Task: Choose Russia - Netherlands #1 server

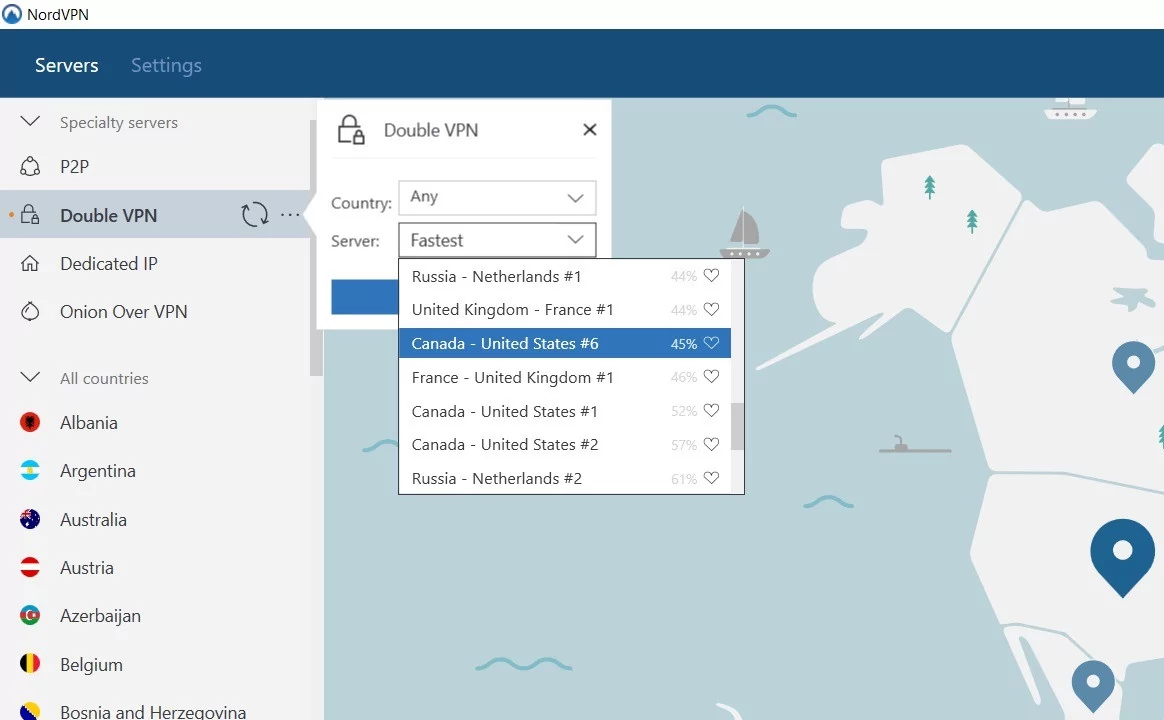Action: 564,276
